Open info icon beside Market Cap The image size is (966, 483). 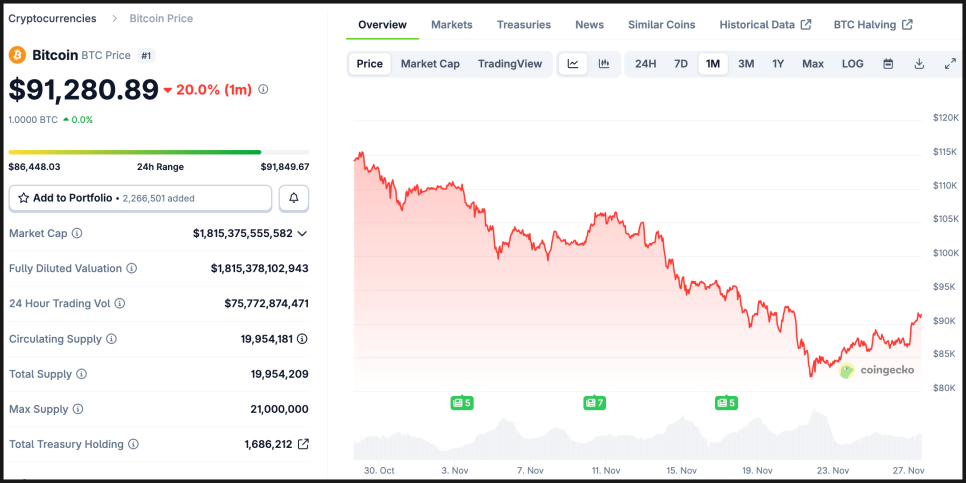tap(77, 233)
